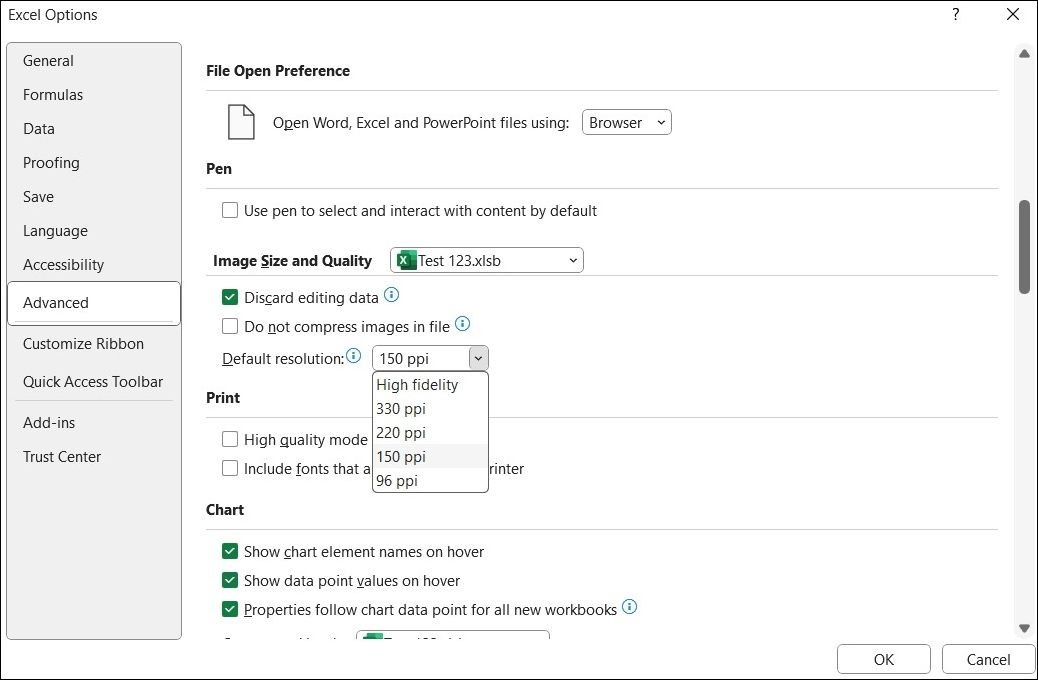
Task: Uncheck Discard editing data
Action: click(x=230, y=296)
